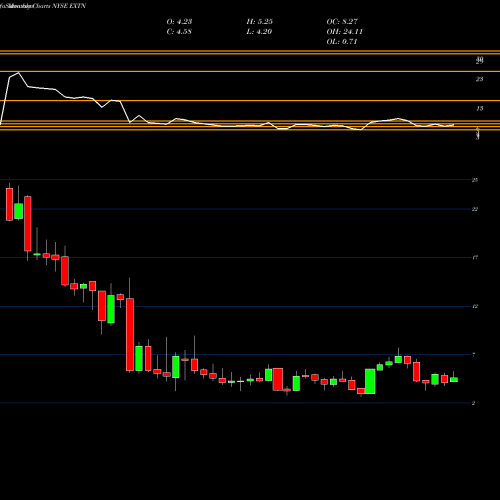This screenshot has height=500, width=500.
Task: Click the 'OL: 0.71' value
Action: 342,42
